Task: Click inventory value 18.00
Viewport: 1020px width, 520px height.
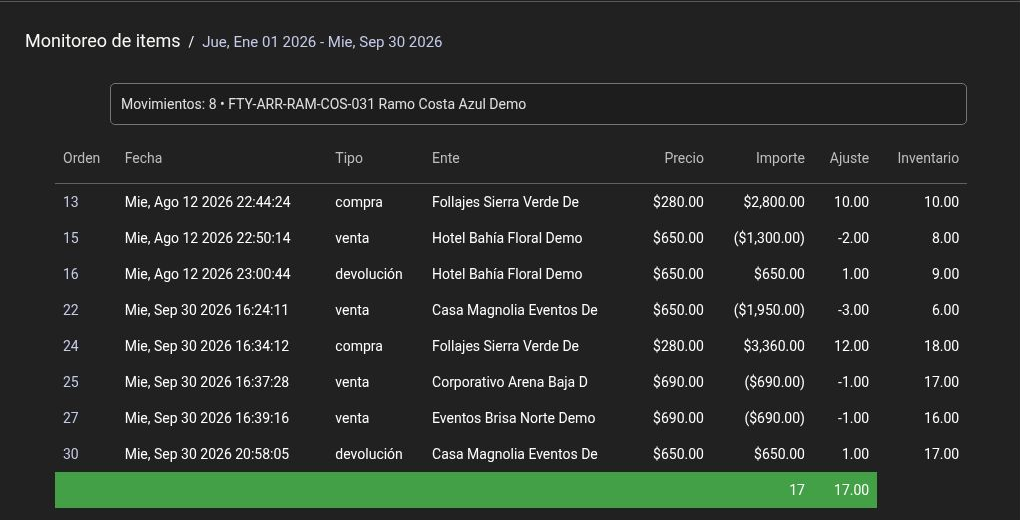Action: (x=941, y=346)
